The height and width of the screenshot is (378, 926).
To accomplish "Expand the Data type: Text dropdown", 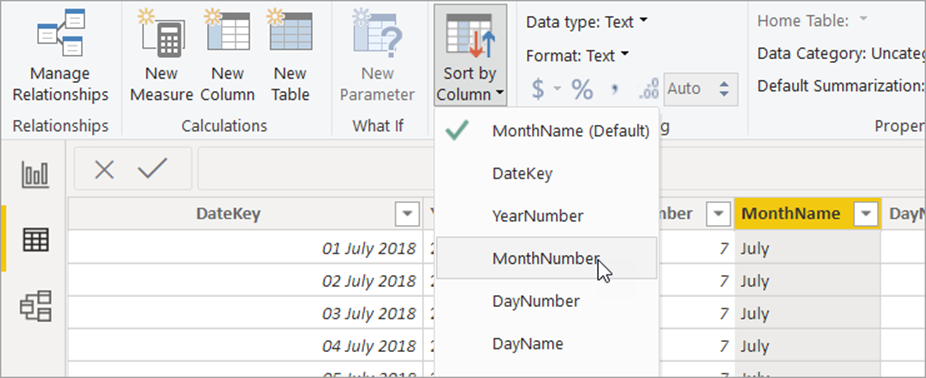I will pos(586,22).
